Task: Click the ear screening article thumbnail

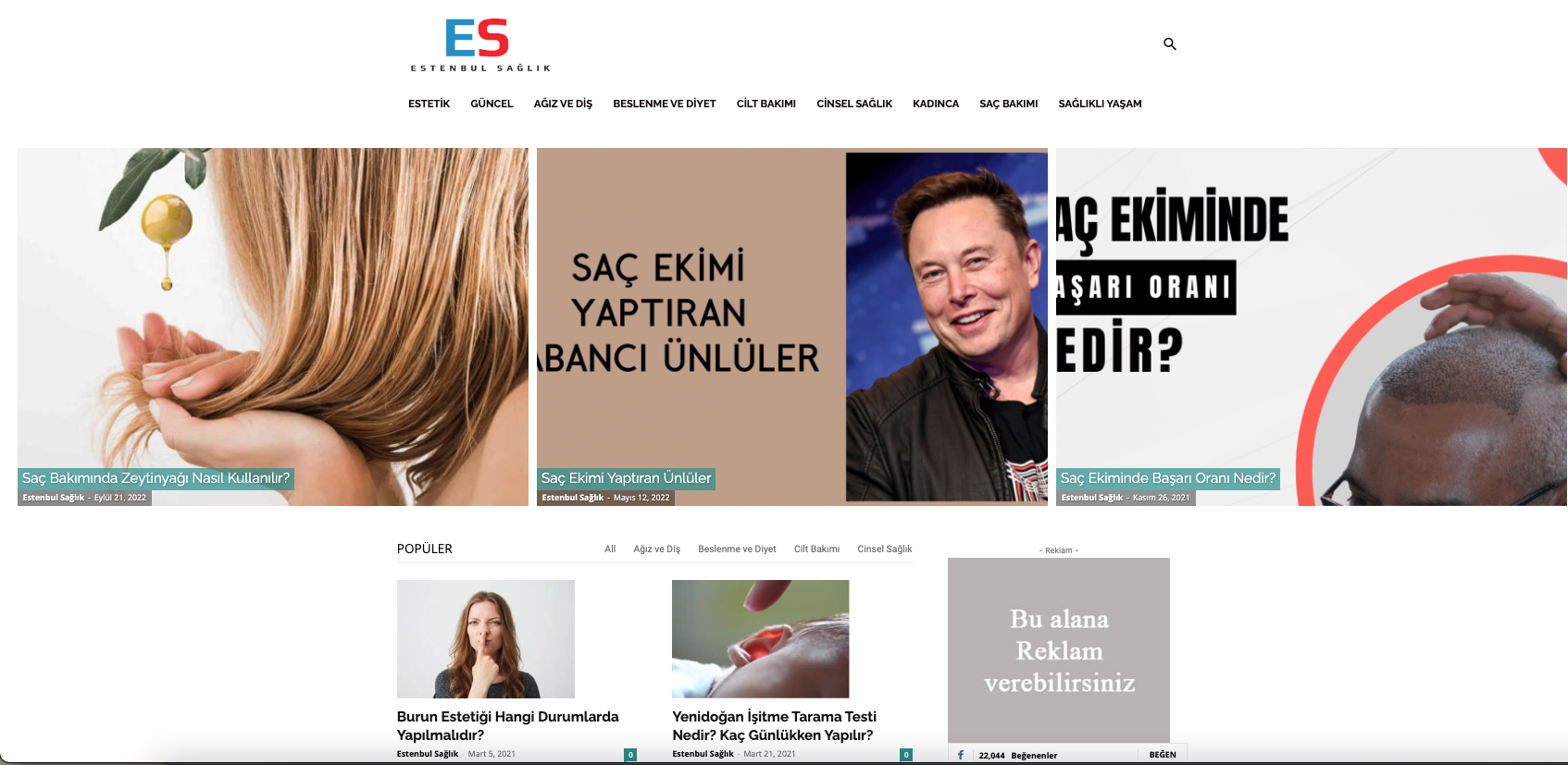Action: click(760, 638)
